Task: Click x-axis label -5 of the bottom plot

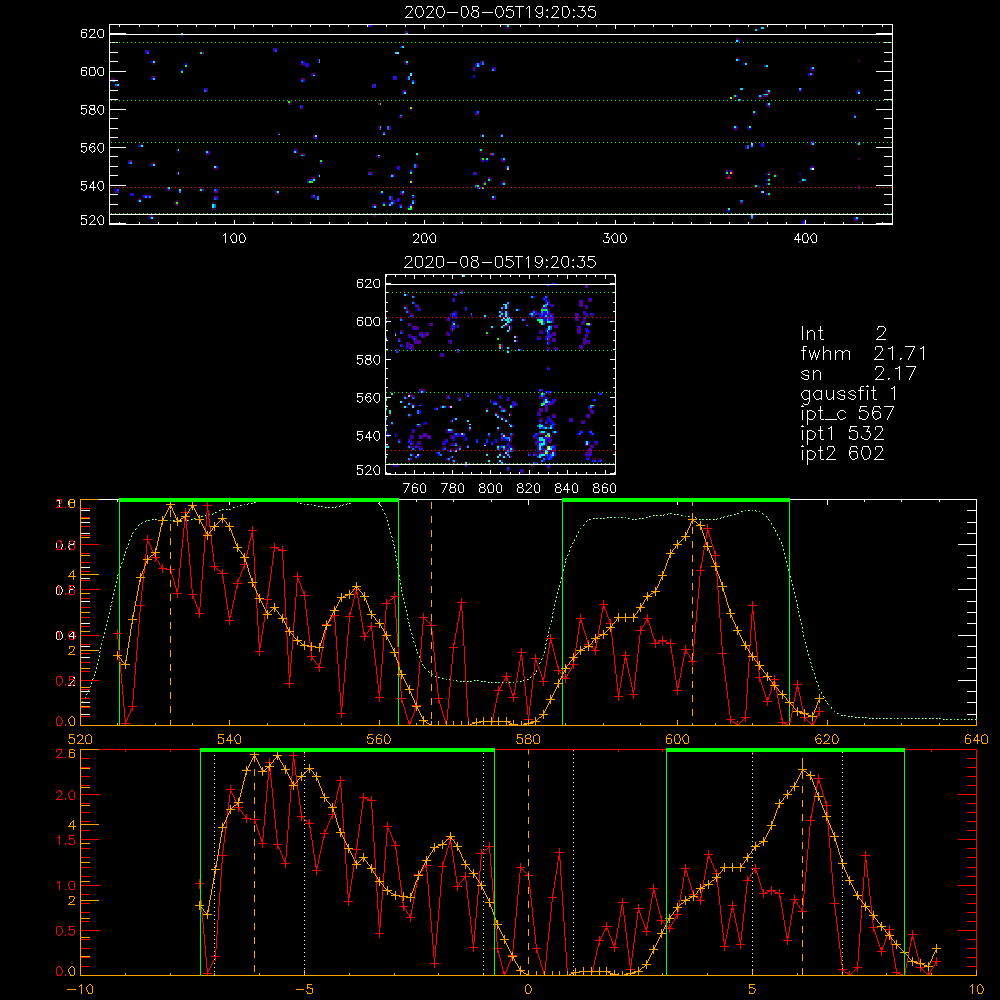Action: [x=304, y=990]
